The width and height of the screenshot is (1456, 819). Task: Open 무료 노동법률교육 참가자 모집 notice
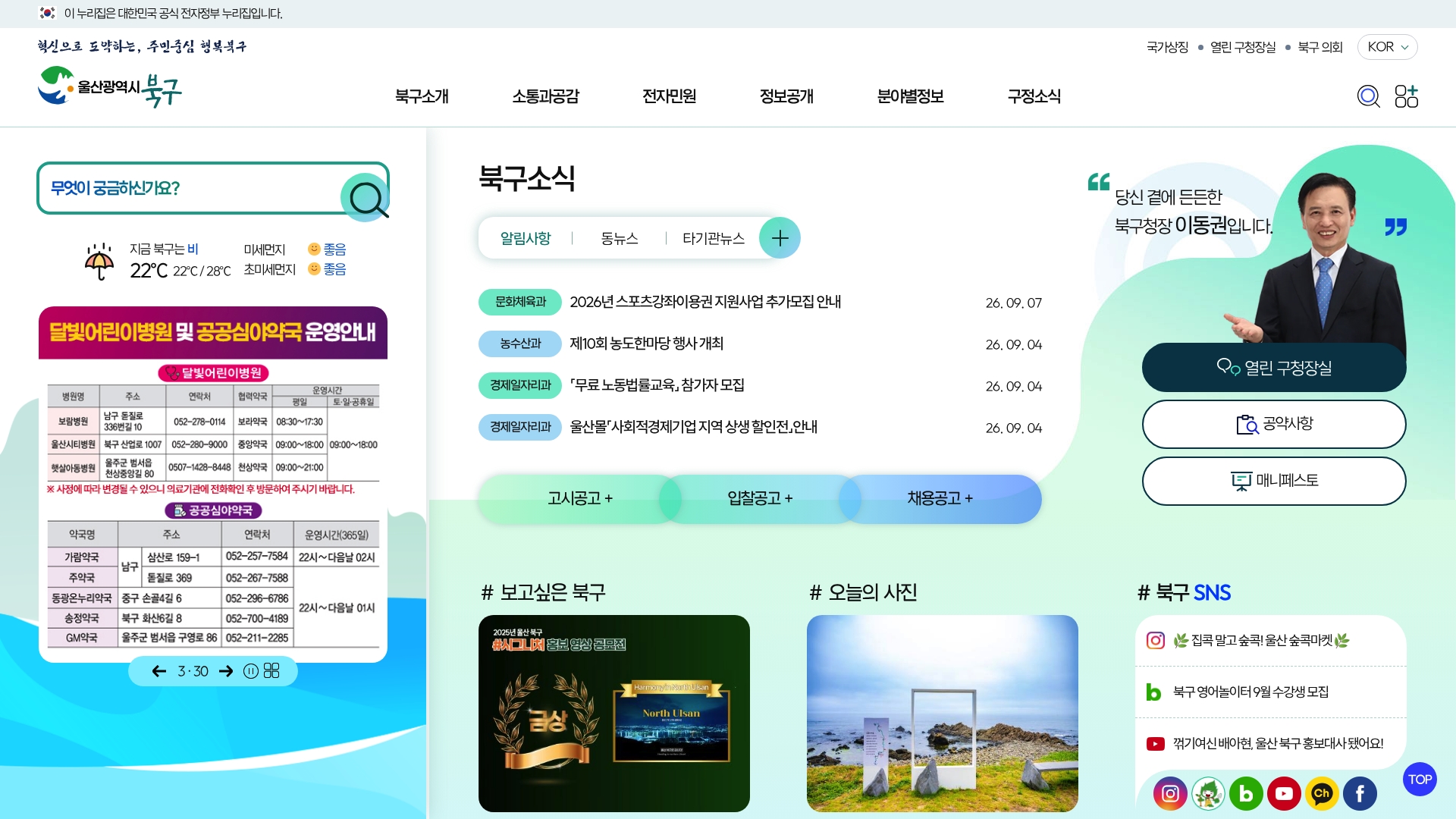[657, 385]
